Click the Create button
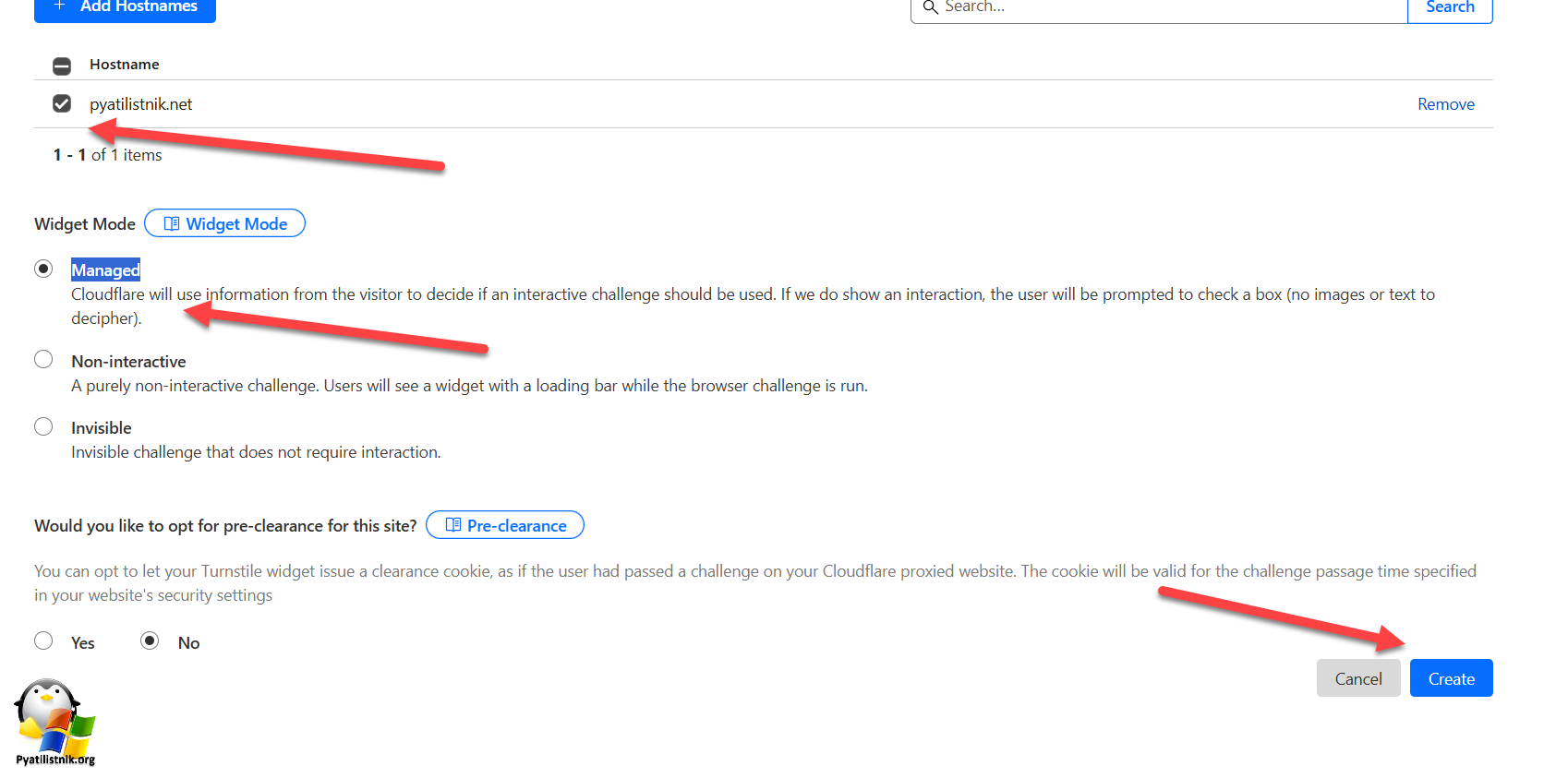Viewport: 1568px width, 778px height. click(x=1452, y=678)
